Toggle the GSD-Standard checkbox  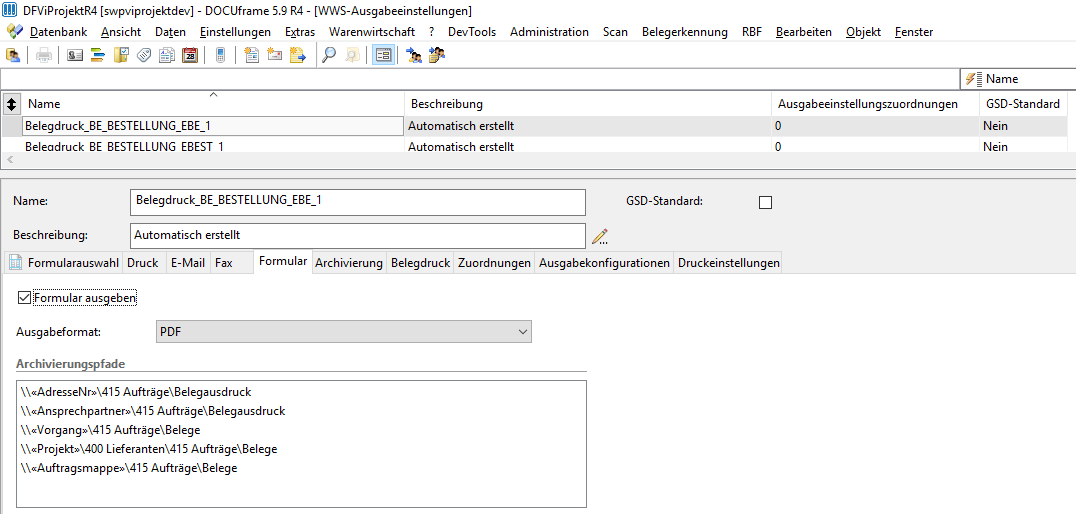765,202
